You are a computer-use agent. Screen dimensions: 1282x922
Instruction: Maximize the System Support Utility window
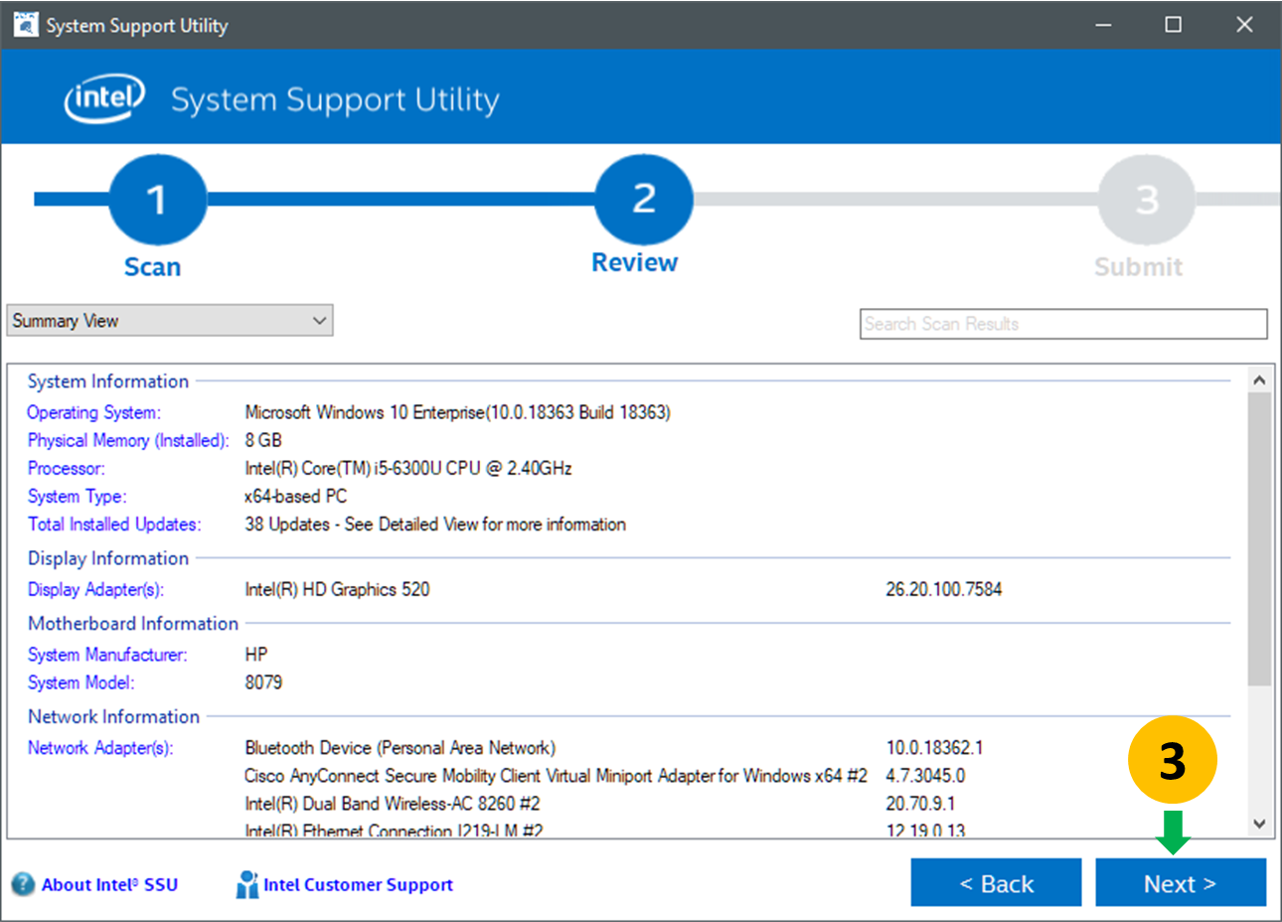point(1173,25)
